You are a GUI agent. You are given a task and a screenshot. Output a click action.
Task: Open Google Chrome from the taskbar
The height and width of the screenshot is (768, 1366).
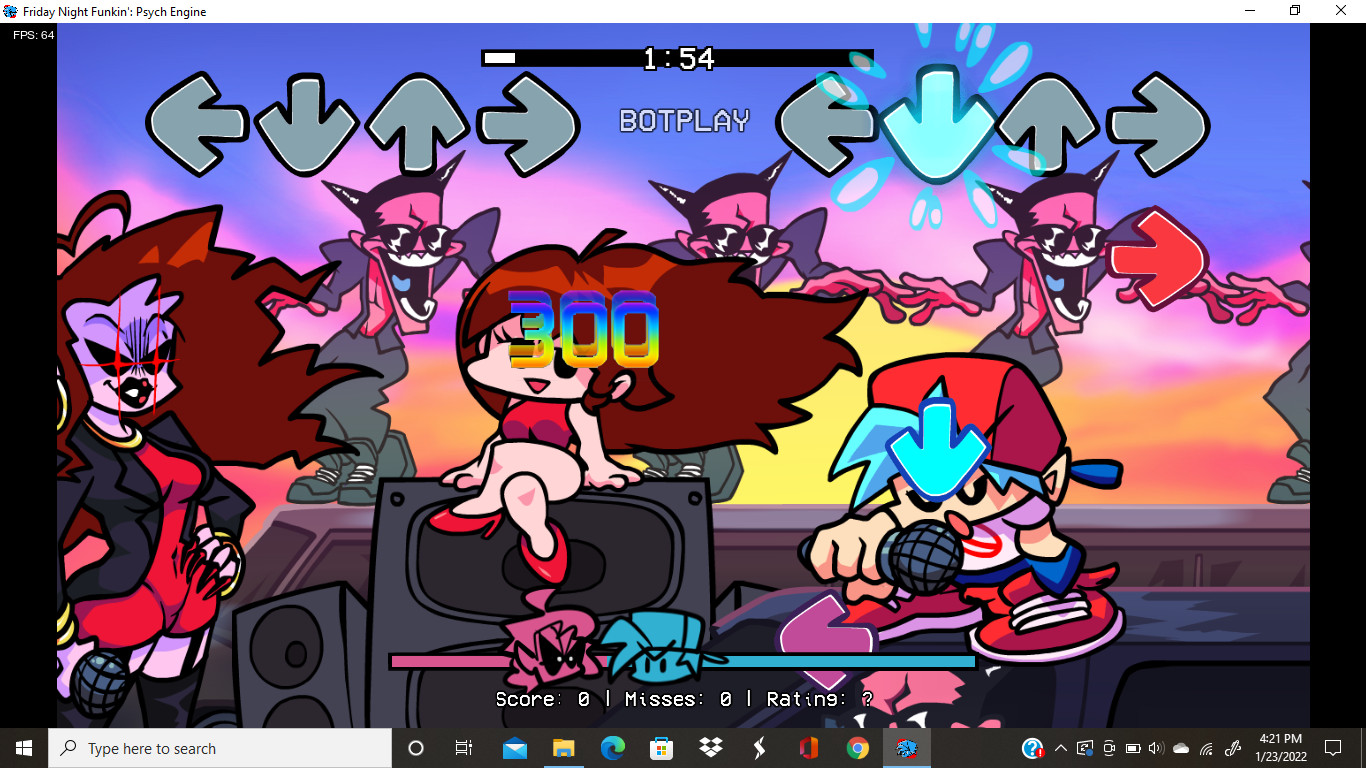click(x=858, y=748)
